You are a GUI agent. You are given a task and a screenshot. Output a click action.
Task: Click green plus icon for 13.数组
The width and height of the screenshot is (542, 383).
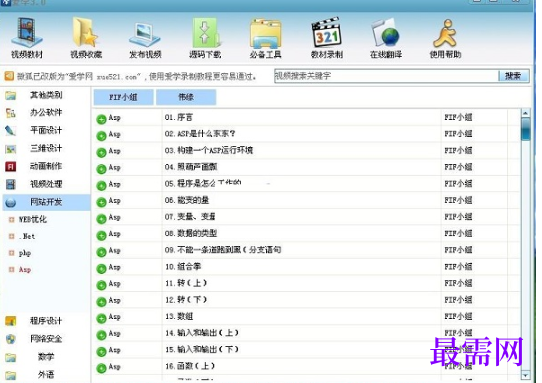(101, 319)
